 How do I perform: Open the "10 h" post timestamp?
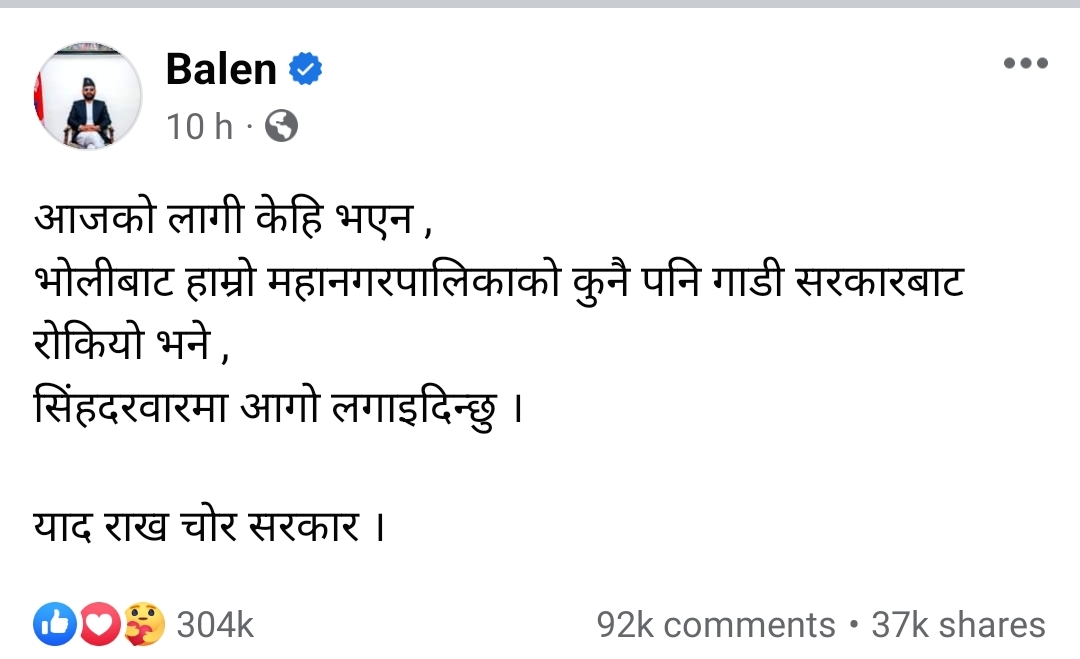(199, 127)
